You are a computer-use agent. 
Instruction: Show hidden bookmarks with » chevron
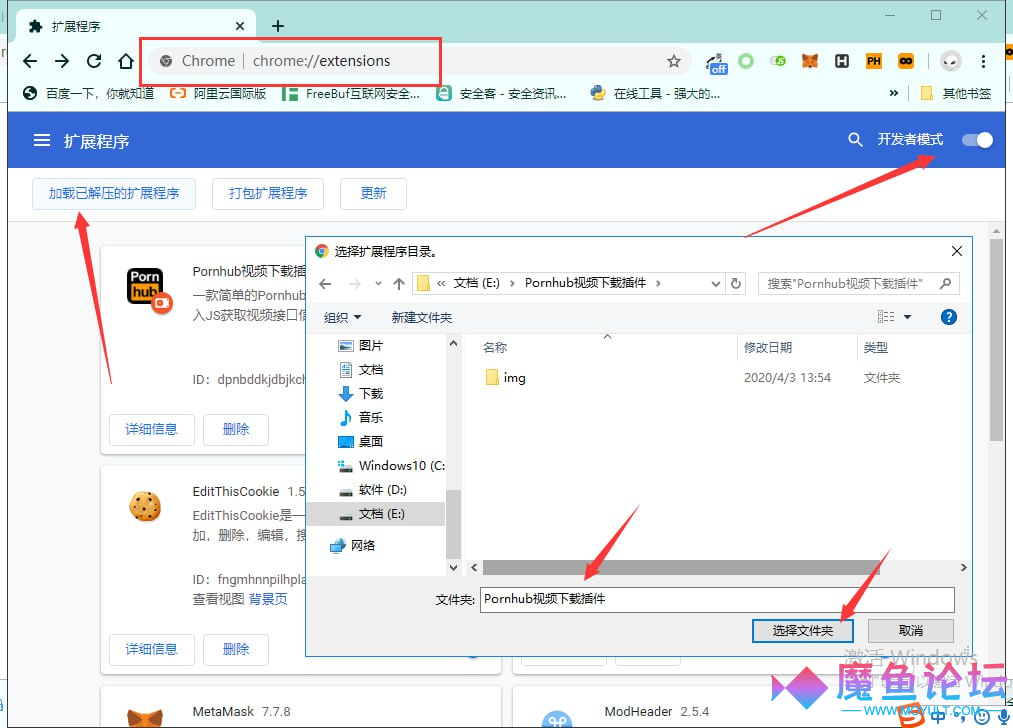point(893,93)
